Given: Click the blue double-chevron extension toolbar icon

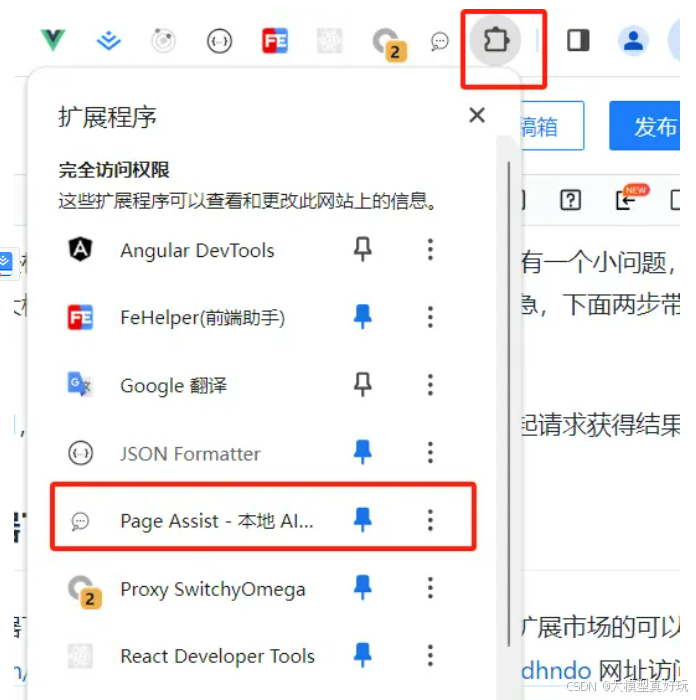Looking at the screenshot, I should pyautogui.click(x=108, y=41).
